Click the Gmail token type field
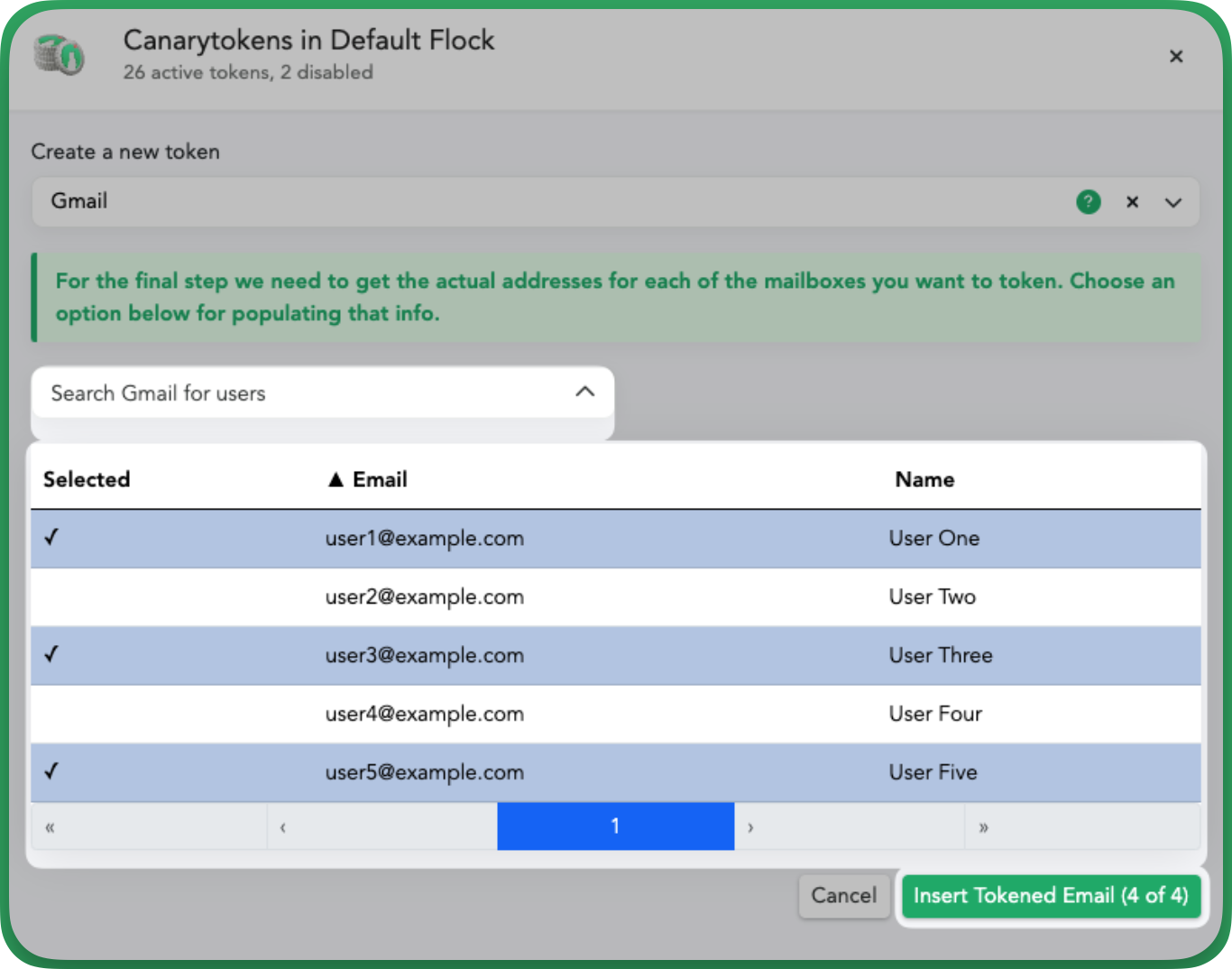Viewport: 1232px width, 969px height. tap(615, 201)
